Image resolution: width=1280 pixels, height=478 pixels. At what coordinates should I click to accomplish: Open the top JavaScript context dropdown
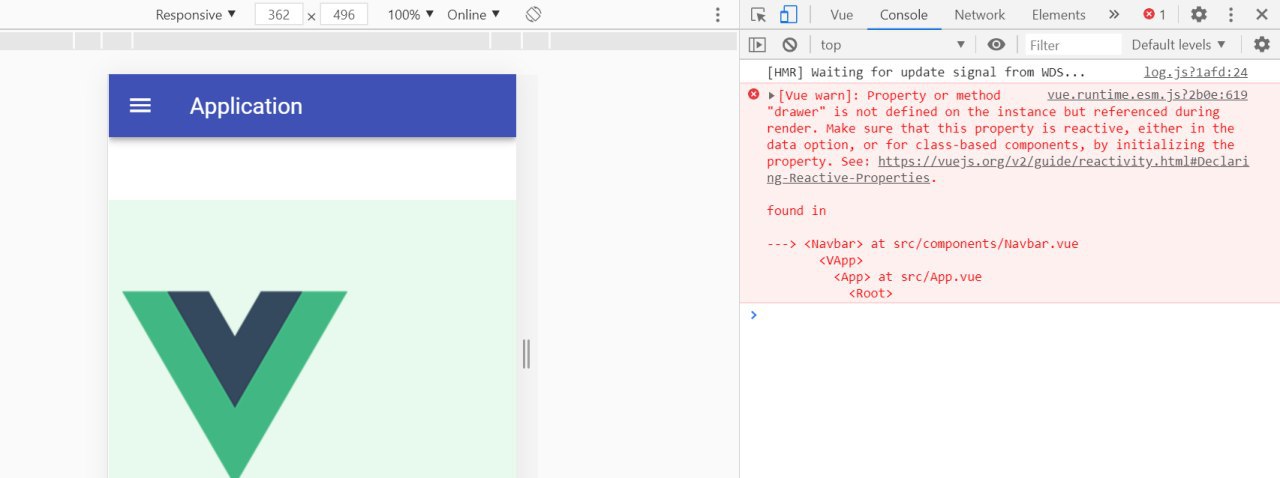[x=891, y=45]
